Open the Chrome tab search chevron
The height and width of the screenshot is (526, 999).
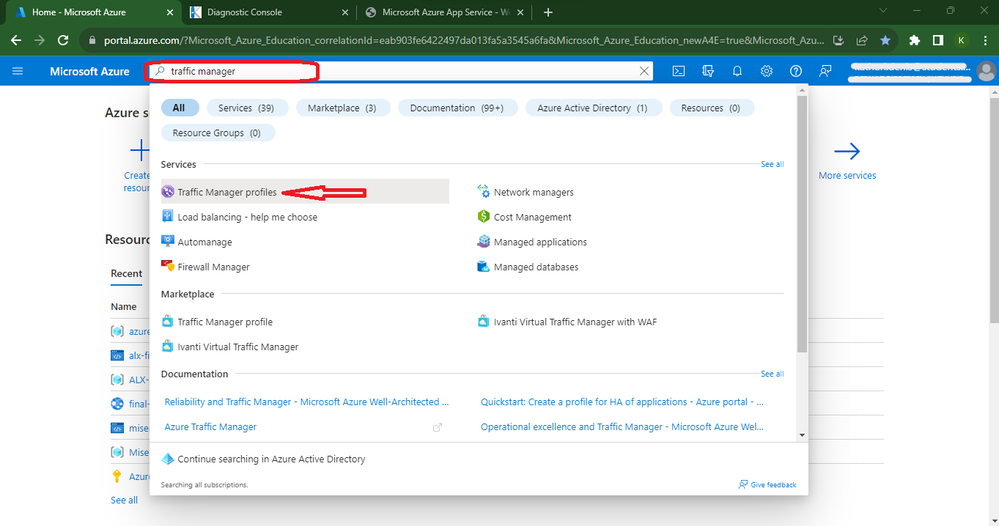882,11
